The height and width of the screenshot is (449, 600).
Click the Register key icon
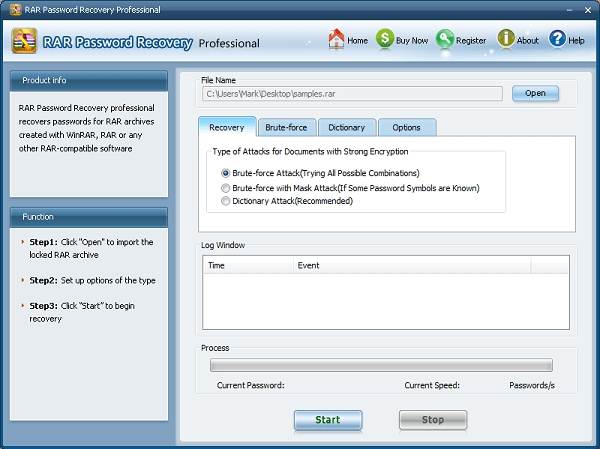(x=445, y=39)
